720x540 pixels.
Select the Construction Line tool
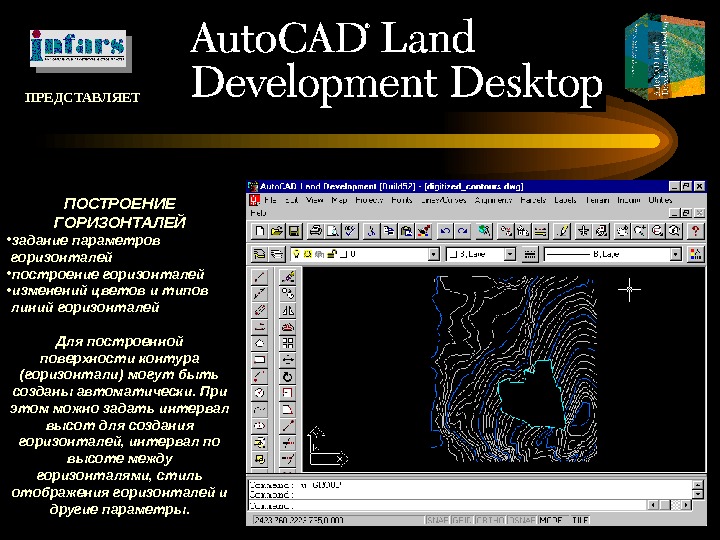259,293
